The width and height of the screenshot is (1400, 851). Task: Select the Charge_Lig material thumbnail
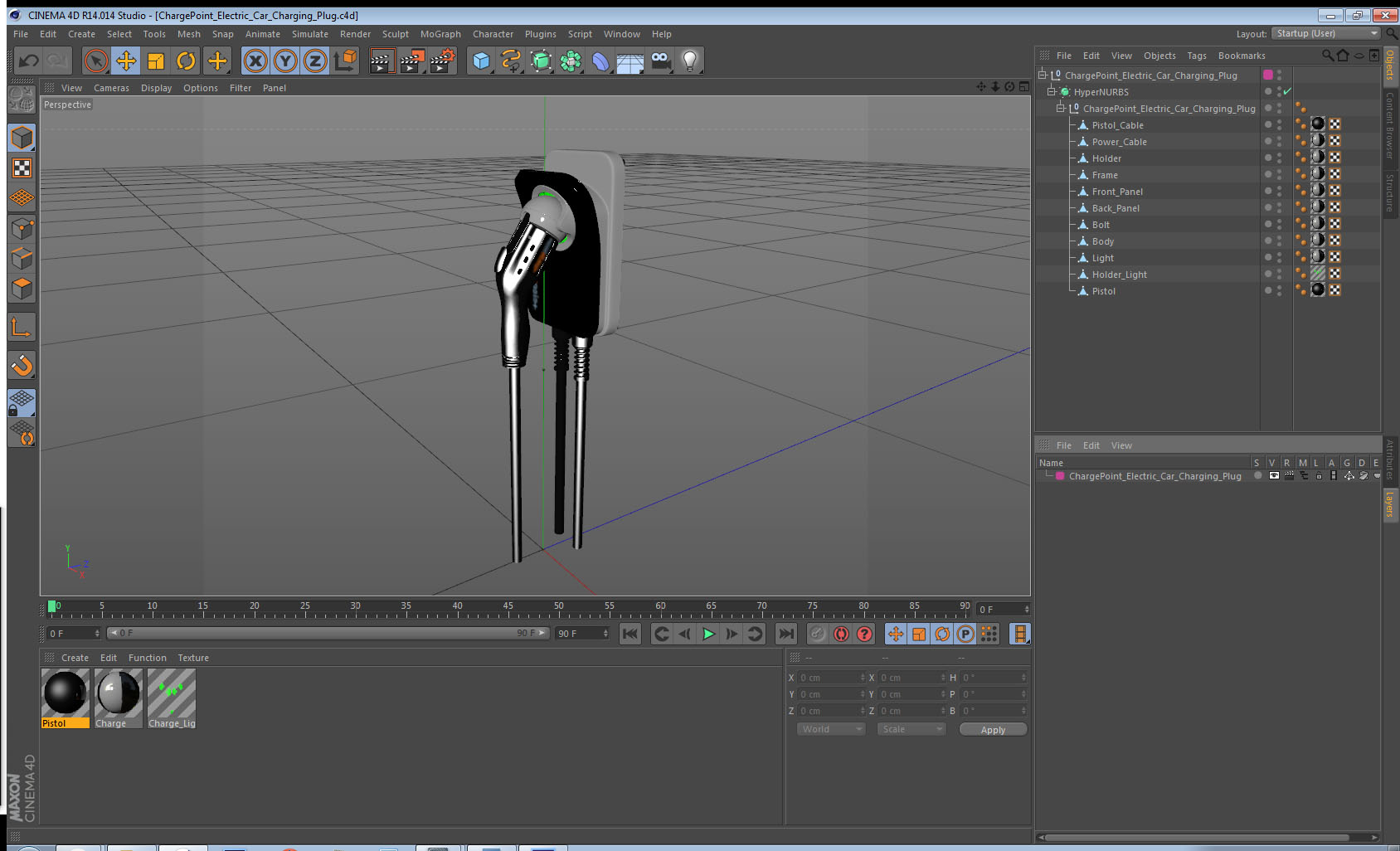point(172,693)
